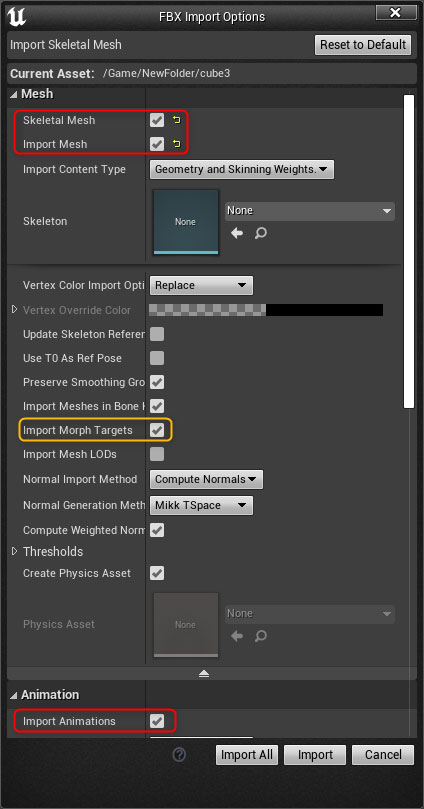Screen dimensions: 424x809
Task: Click the Import All button
Action: point(247,755)
